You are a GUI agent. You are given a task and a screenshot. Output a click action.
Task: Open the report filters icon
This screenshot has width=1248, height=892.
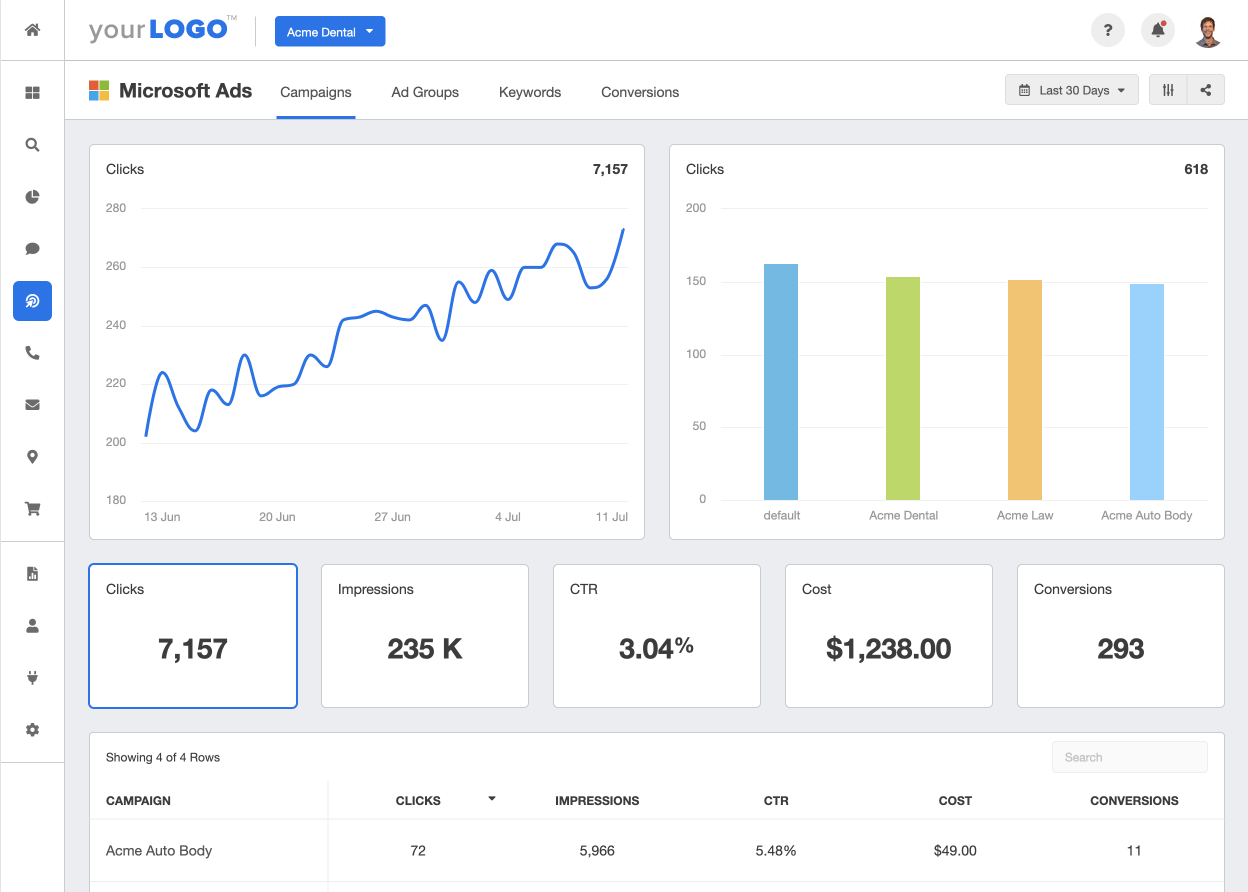(1167, 89)
